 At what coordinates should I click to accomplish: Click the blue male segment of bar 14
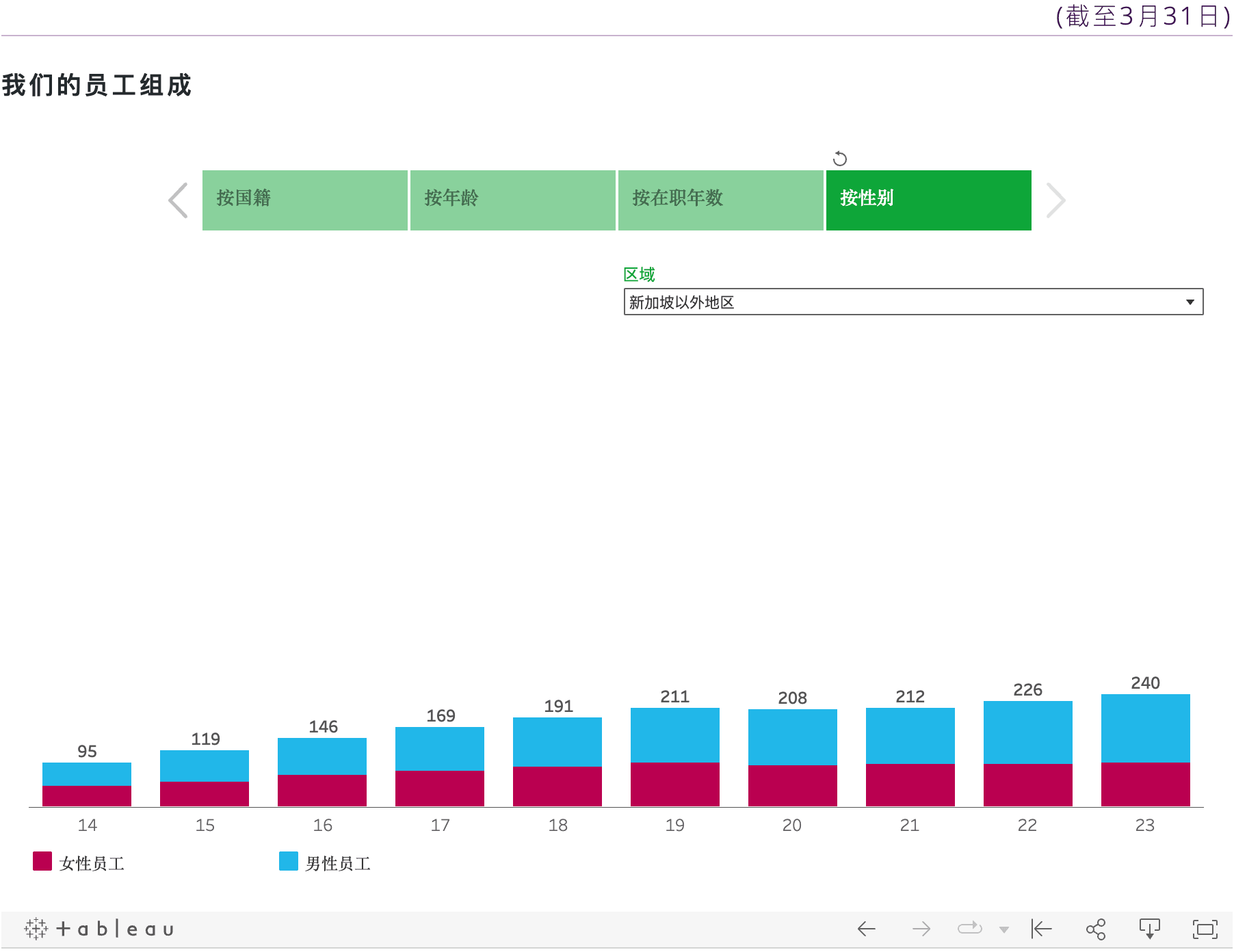click(87, 774)
